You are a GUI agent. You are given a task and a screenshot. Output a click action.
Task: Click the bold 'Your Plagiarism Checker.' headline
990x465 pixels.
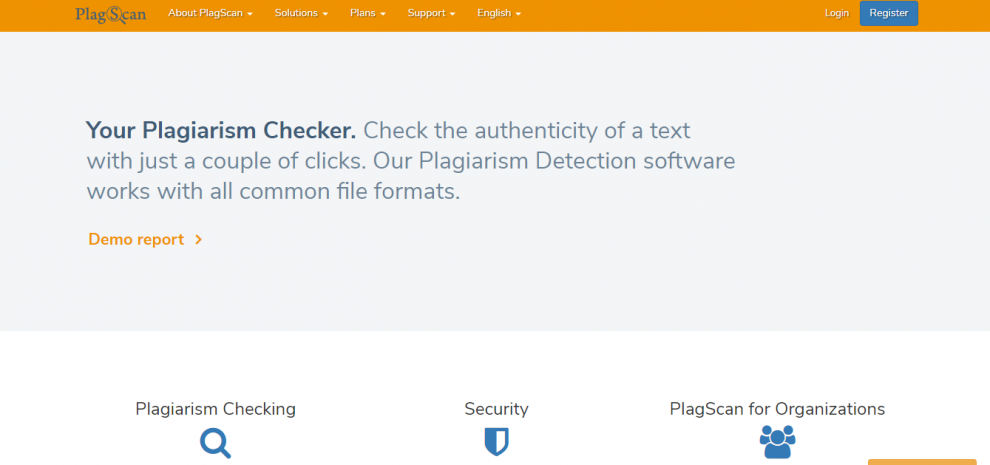pos(221,130)
